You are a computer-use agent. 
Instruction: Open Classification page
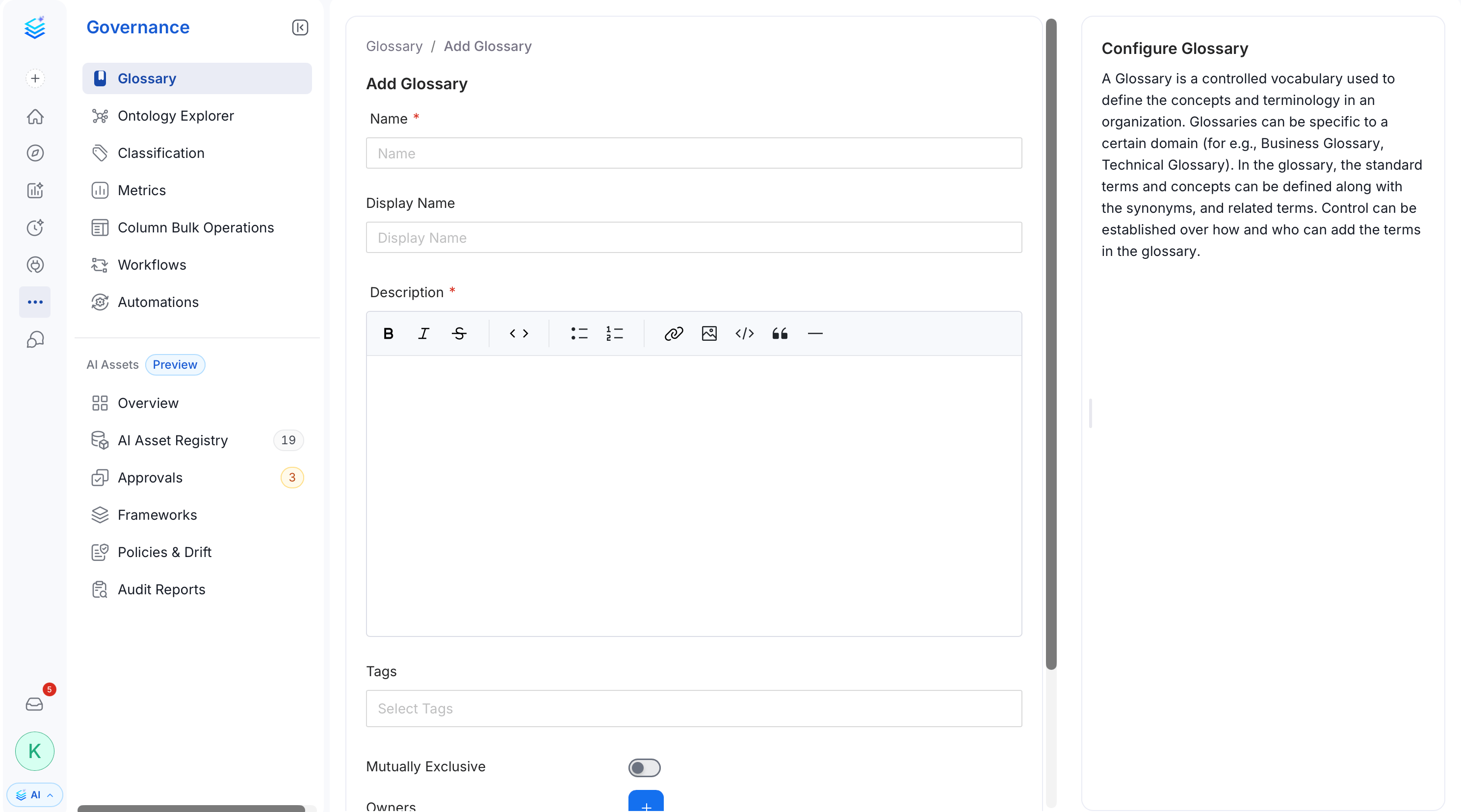(197, 153)
